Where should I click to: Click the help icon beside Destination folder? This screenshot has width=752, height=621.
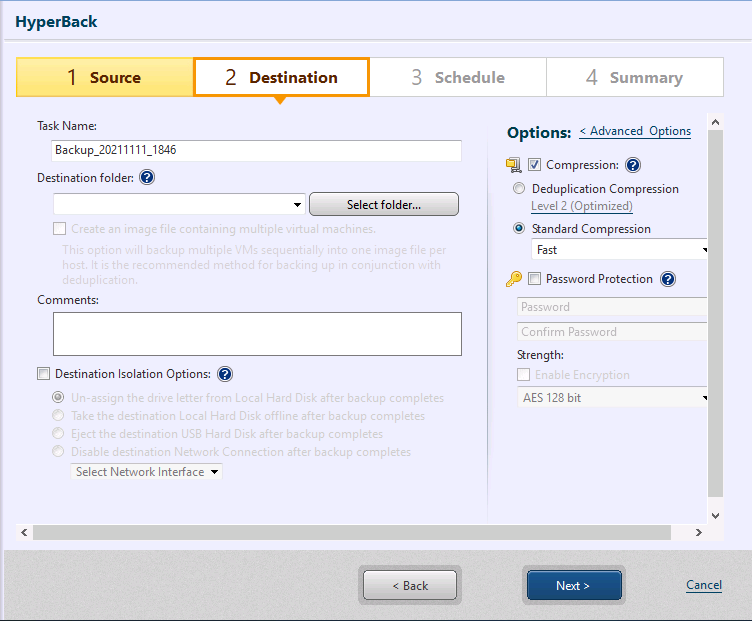point(147,178)
